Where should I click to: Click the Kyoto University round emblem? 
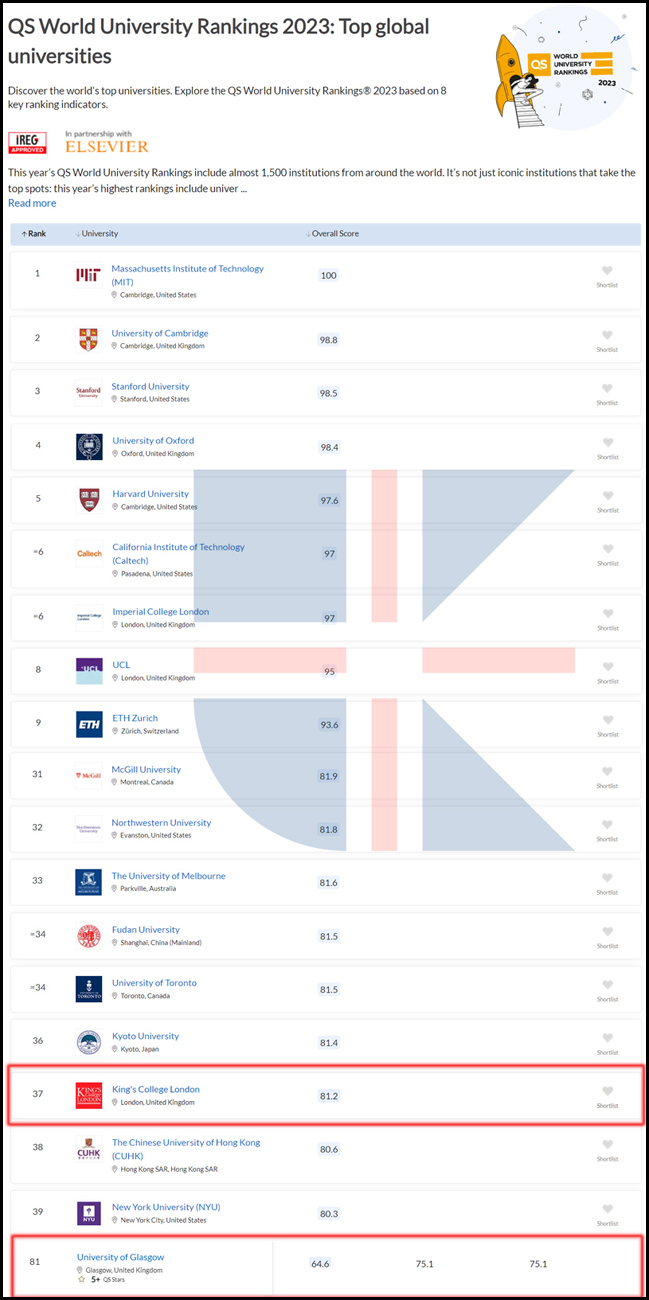(x=89, y=1042)
